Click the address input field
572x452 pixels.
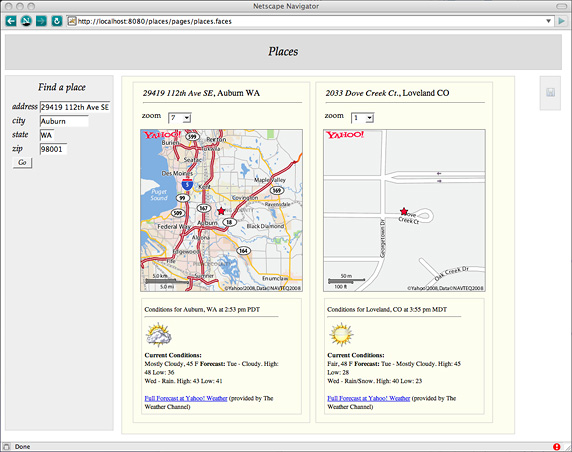(75, 107)
